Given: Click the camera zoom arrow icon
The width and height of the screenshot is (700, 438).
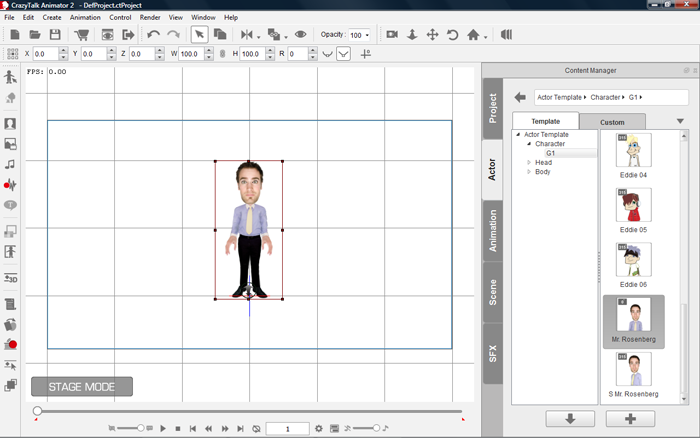Looking at the screenshot, I should coord(412,34).
